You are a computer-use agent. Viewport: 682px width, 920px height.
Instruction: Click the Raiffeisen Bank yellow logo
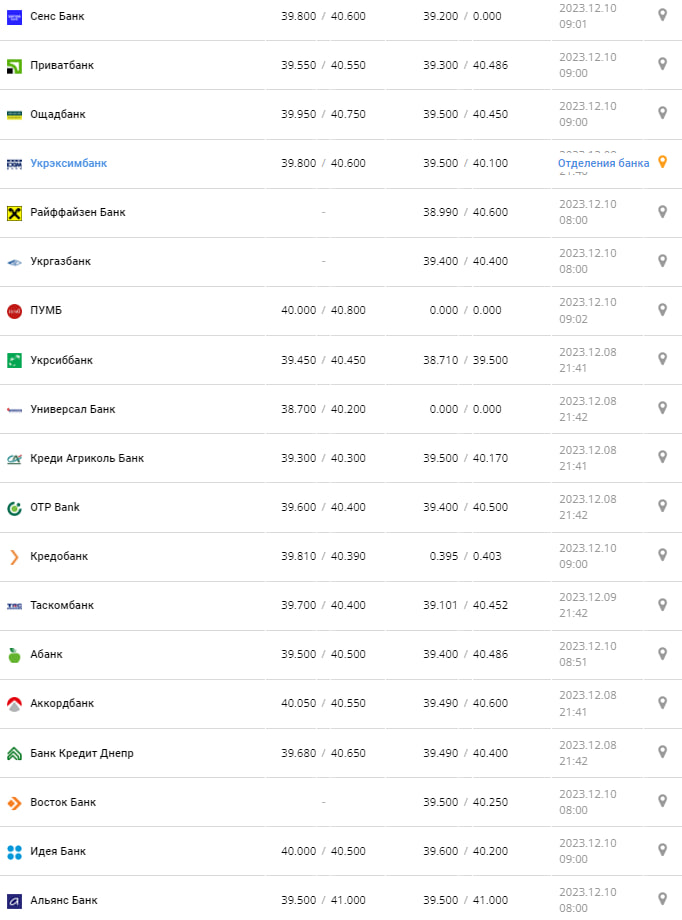click(x=14, y=213)
